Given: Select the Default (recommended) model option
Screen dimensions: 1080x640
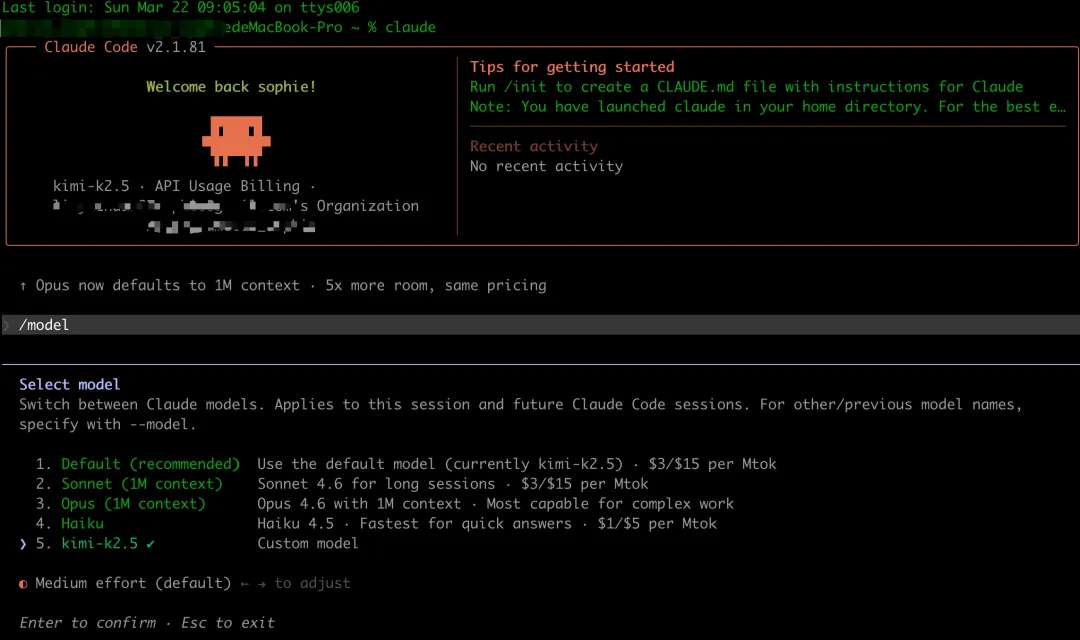Looking at the screenshot, I should tap(150, 464).
